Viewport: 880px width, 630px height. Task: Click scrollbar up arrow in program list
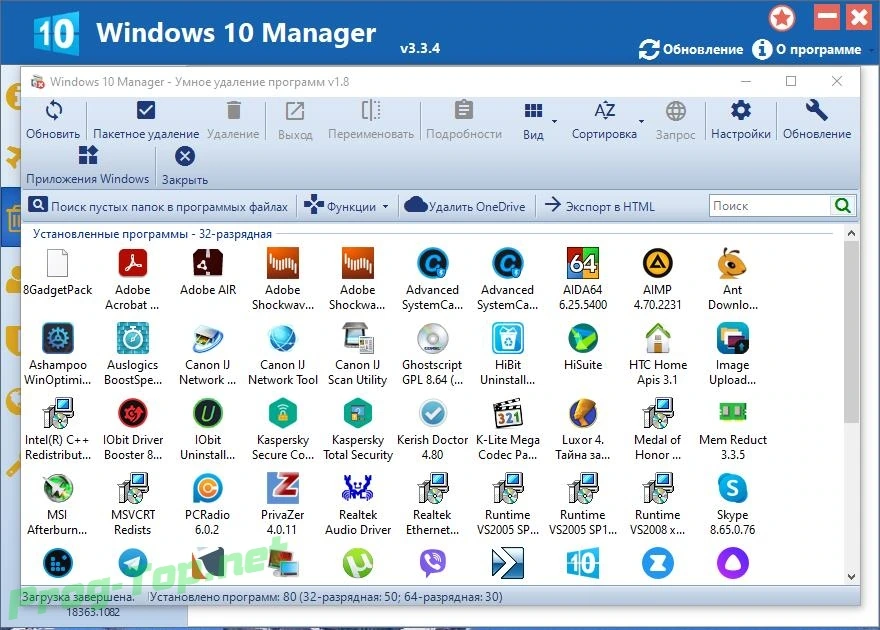(x=851, y=233)
